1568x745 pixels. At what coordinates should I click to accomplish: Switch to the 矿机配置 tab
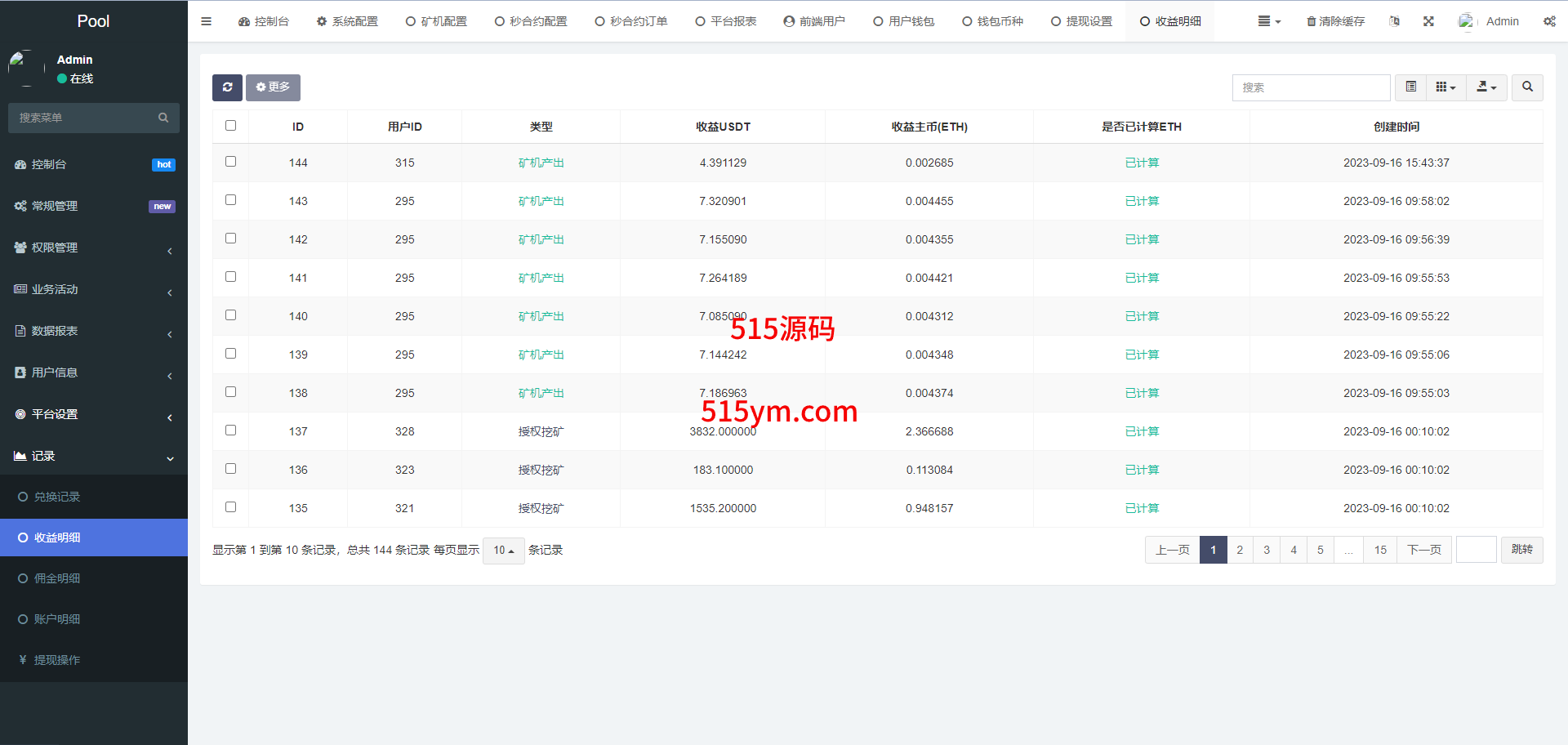[436, 21]
